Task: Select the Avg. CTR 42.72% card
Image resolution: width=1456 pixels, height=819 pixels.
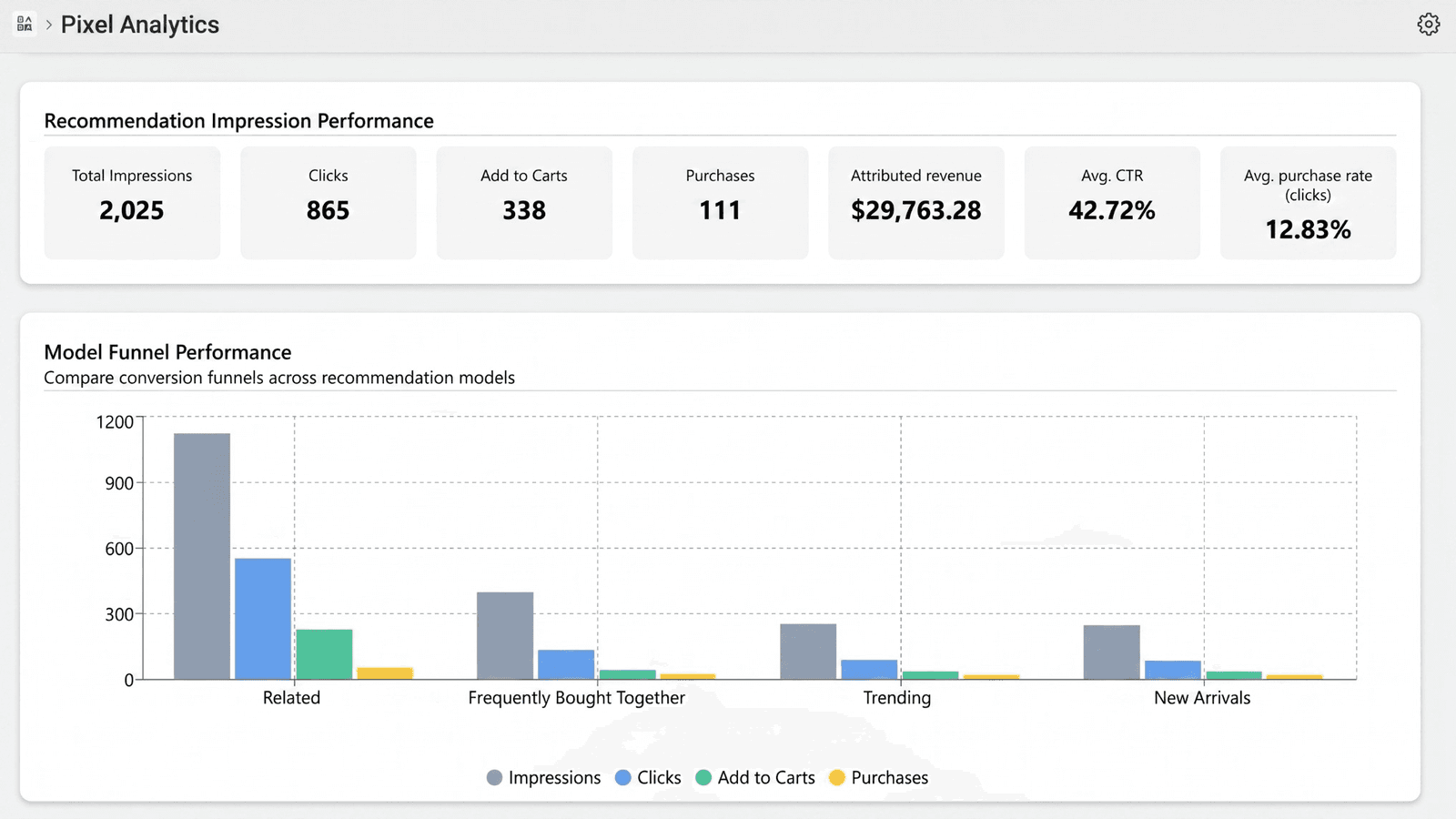Action: click(x=1112, y=203)
